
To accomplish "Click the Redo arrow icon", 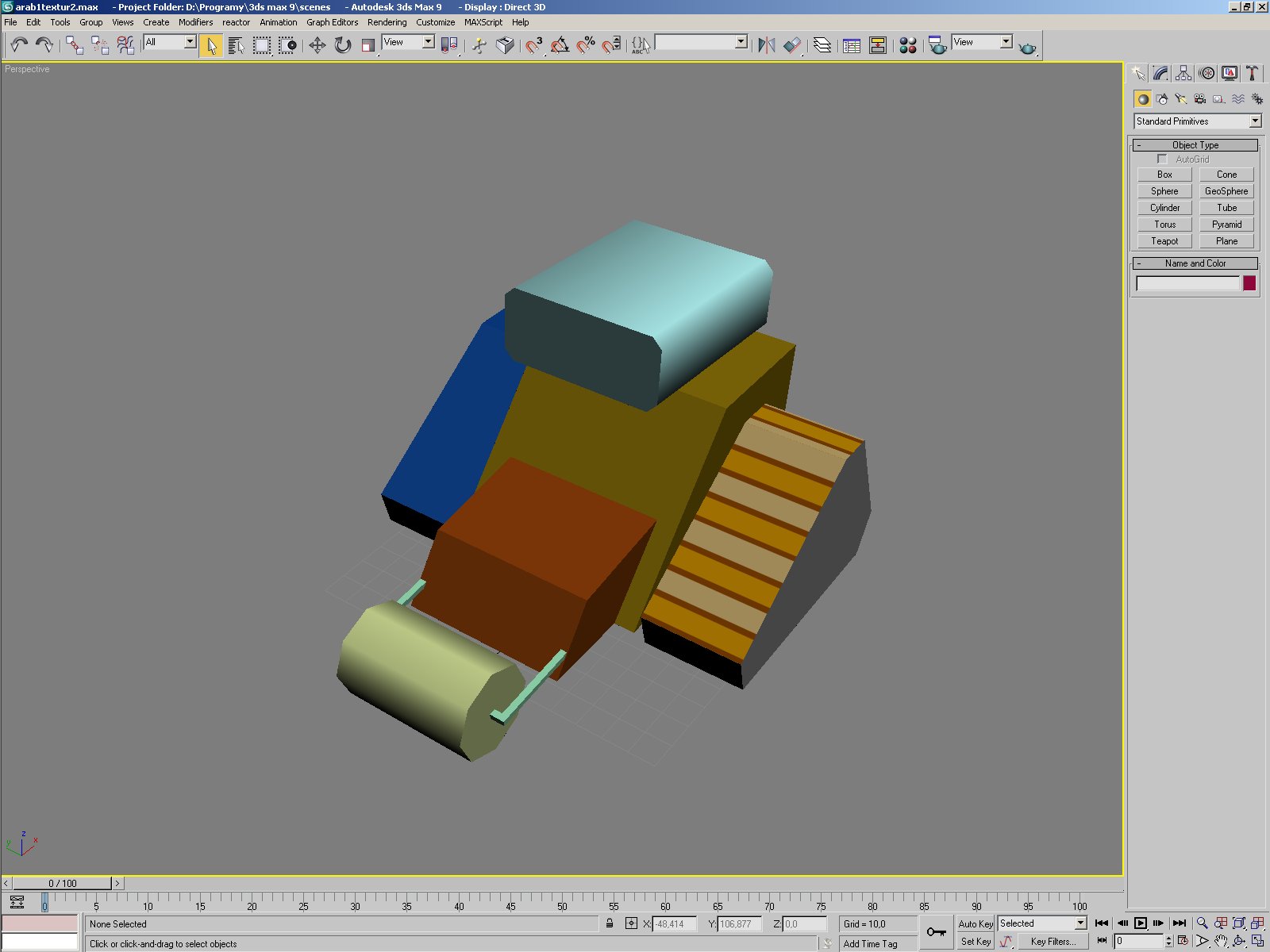I will pyautogui.click(x=44, y=45).
